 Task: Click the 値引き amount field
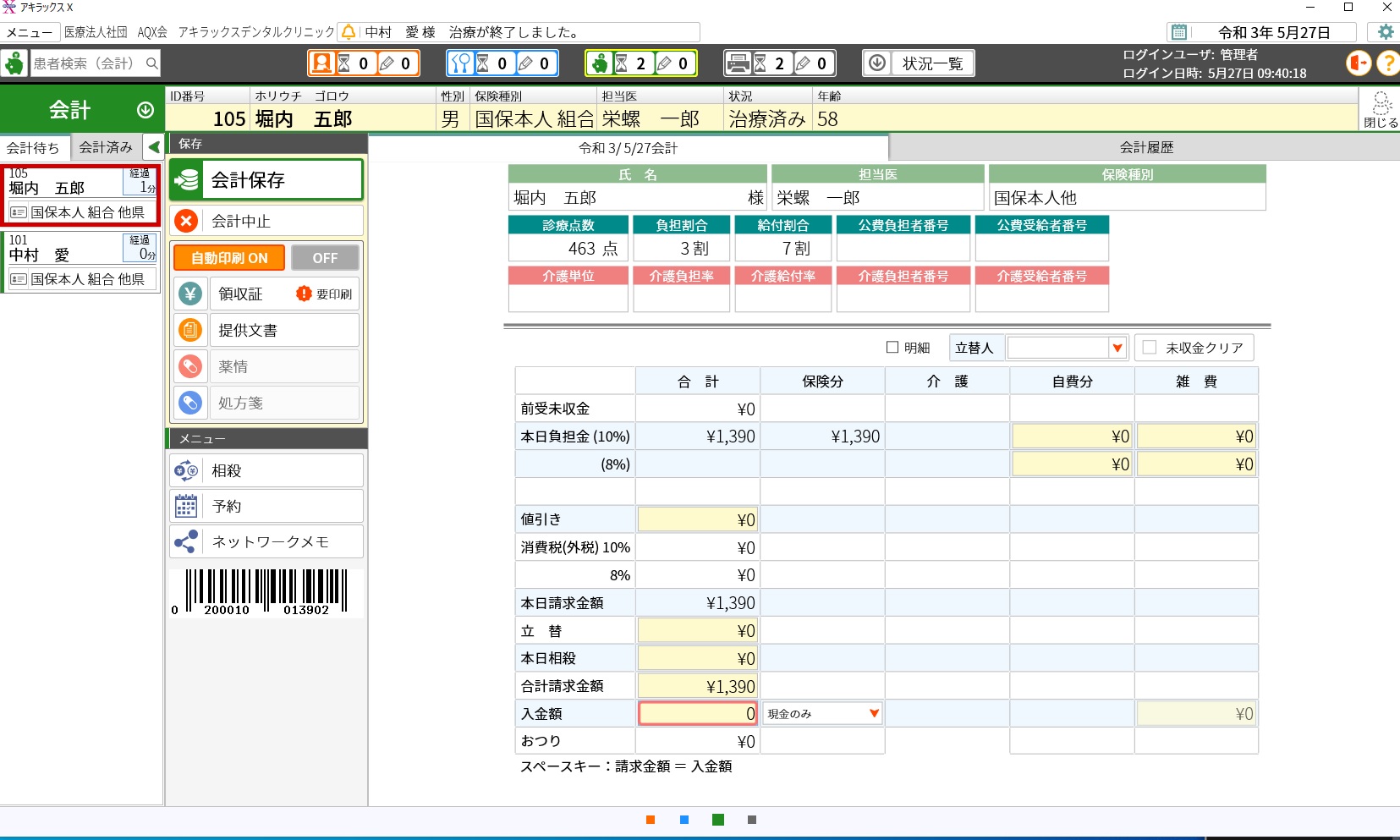698,519
